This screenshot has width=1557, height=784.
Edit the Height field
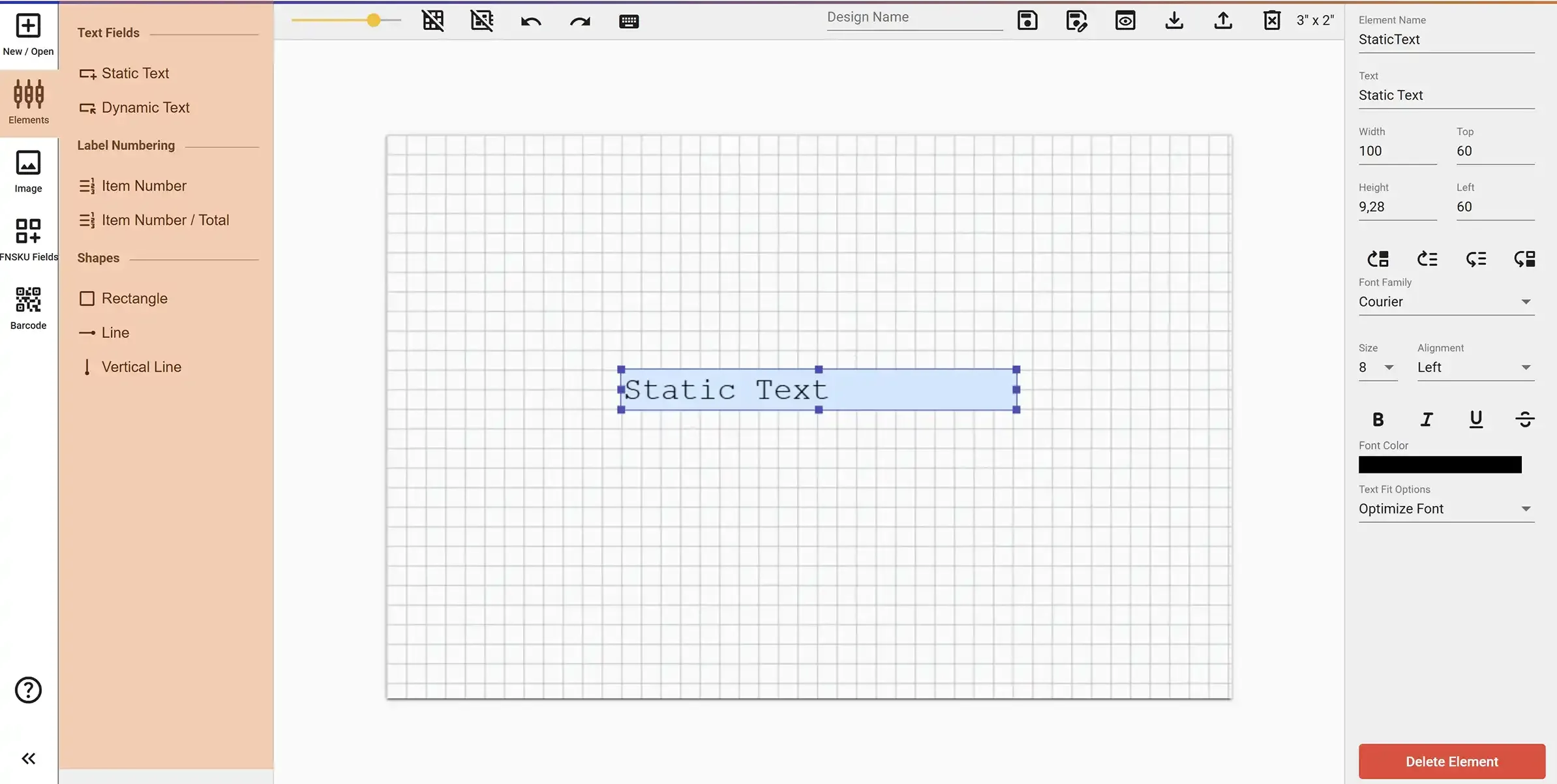click(x=1397, y=207)
